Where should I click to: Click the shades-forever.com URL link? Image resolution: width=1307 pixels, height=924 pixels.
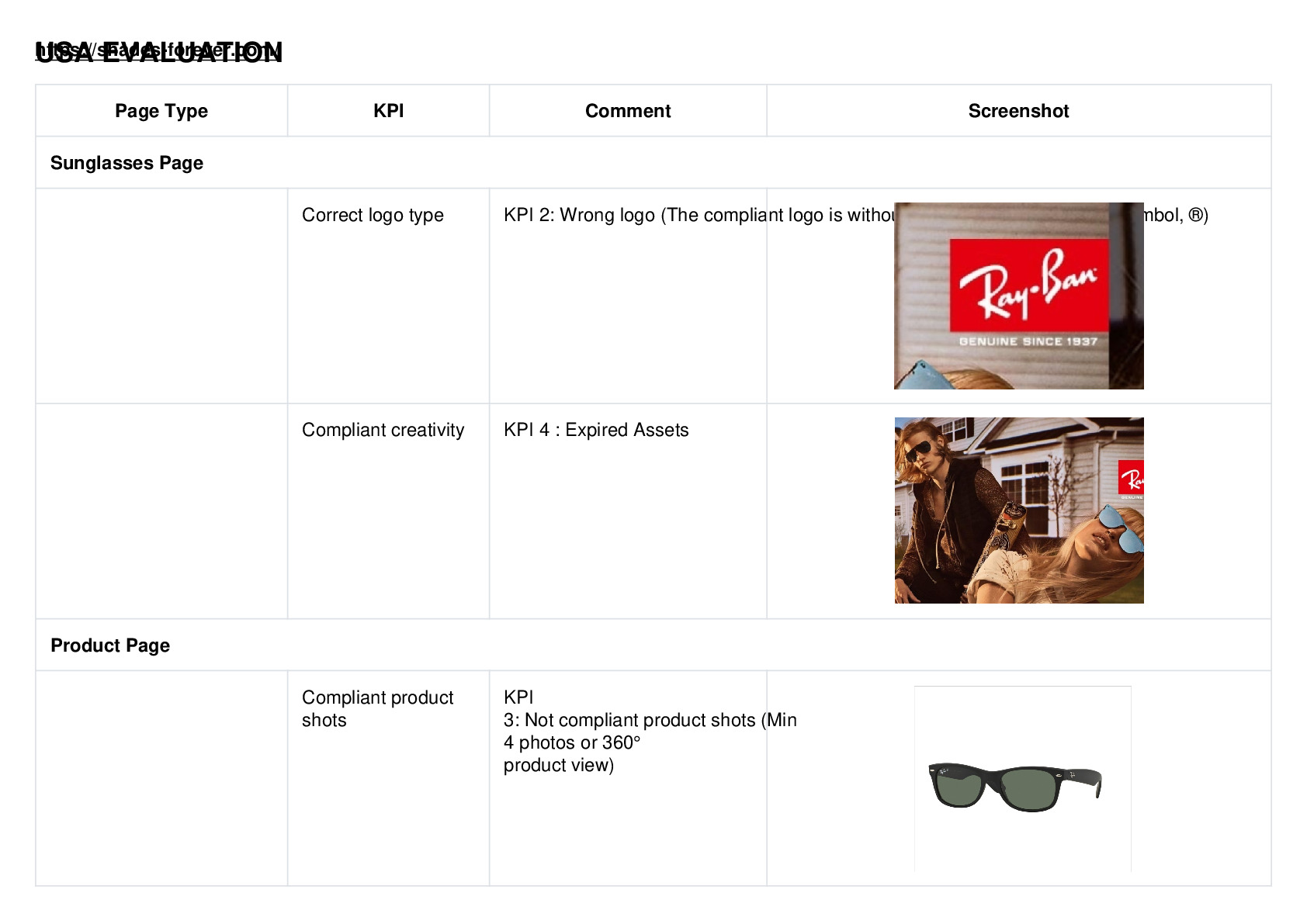tap(158, 50)
